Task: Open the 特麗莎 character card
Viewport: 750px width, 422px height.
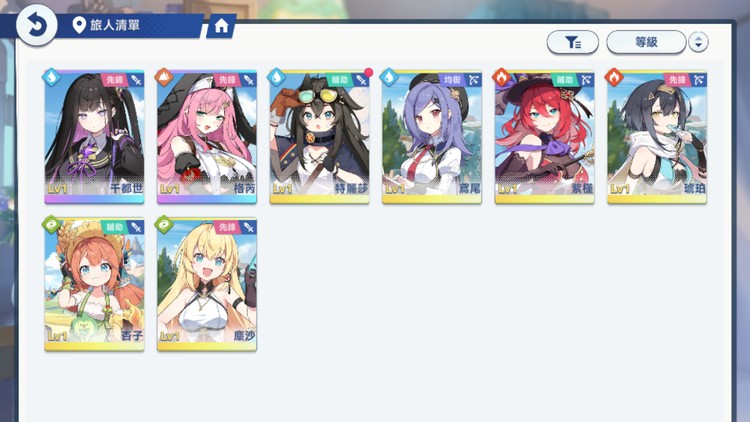Action: [x=320, y=137]
